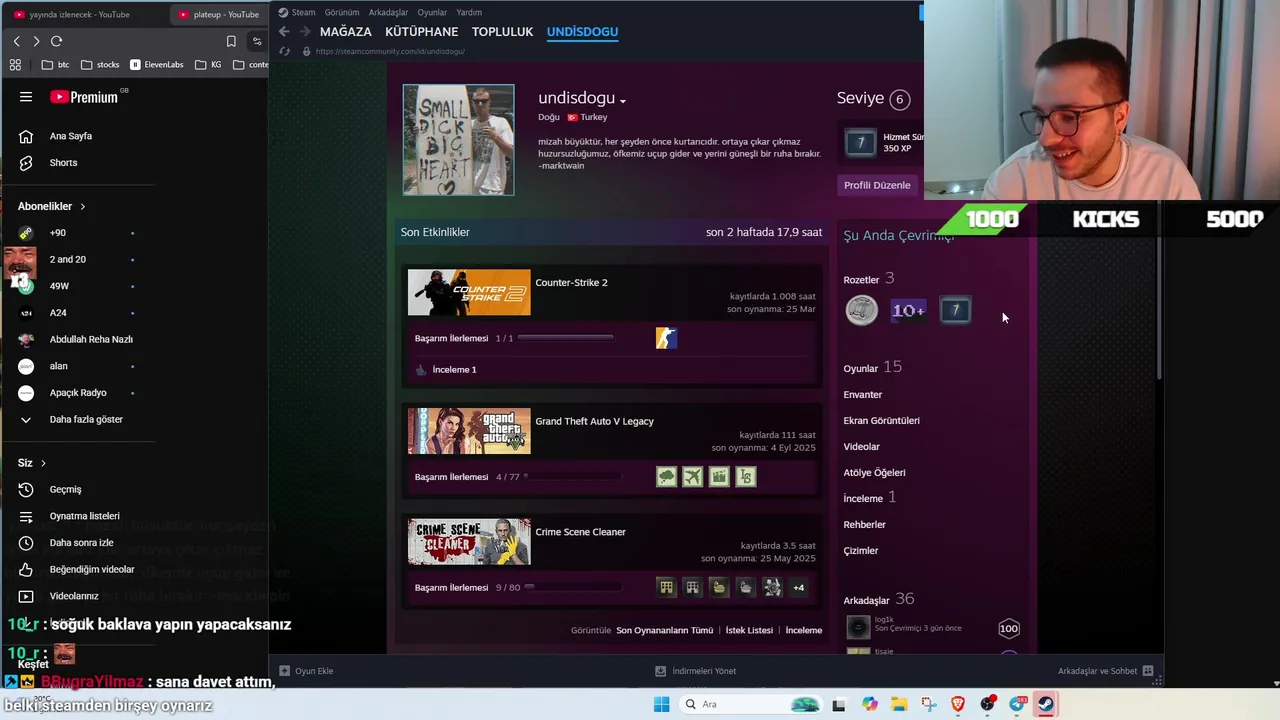Viewport: 1280px width, 720px height.
Task: Open btc bookmarks folder
Action: point(56,65)
